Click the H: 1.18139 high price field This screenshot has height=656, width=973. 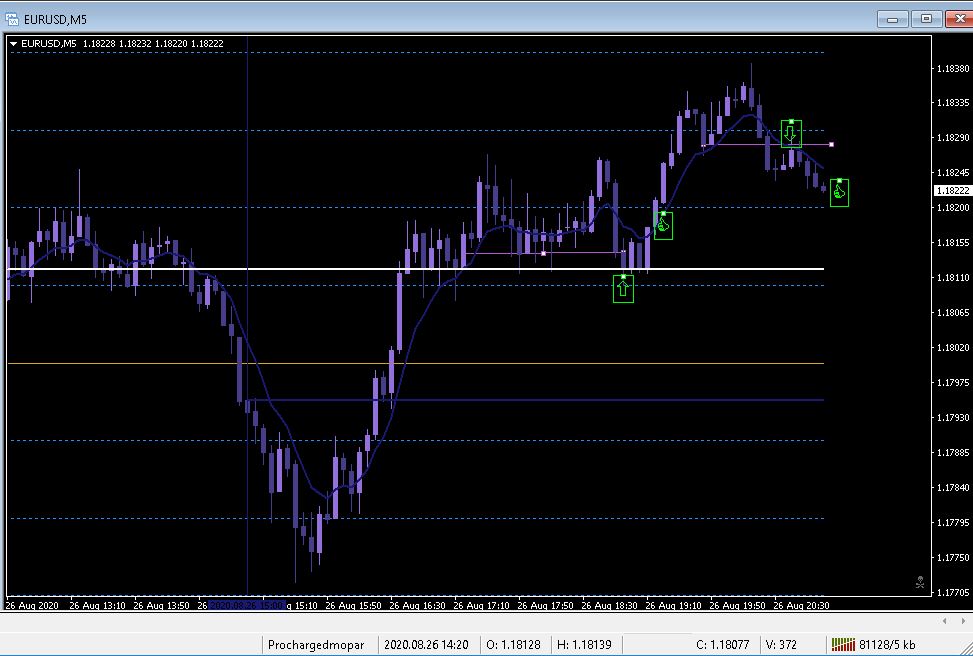(585, 645)
